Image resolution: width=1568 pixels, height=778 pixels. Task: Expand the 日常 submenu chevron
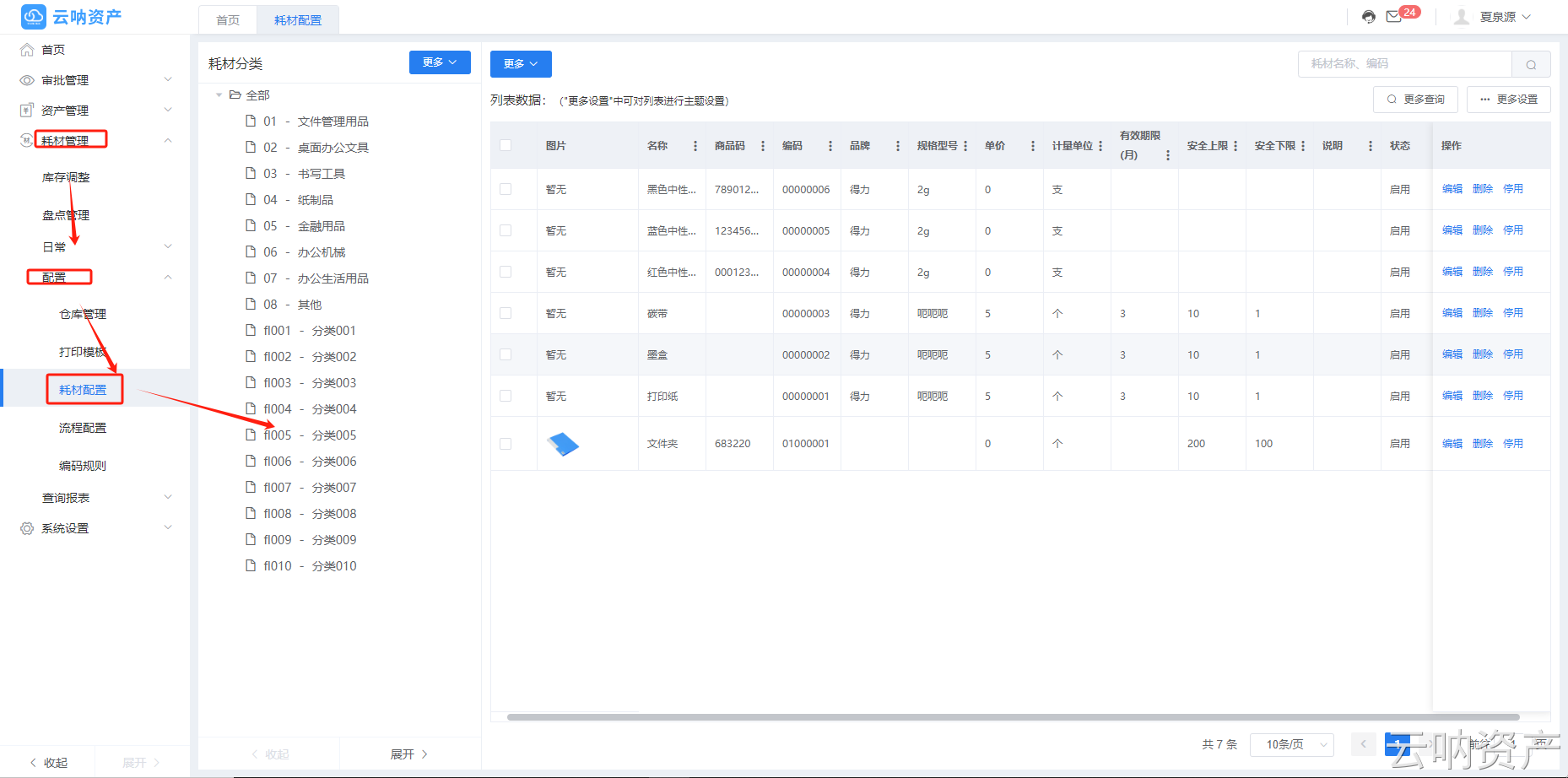tap(168, 246)
